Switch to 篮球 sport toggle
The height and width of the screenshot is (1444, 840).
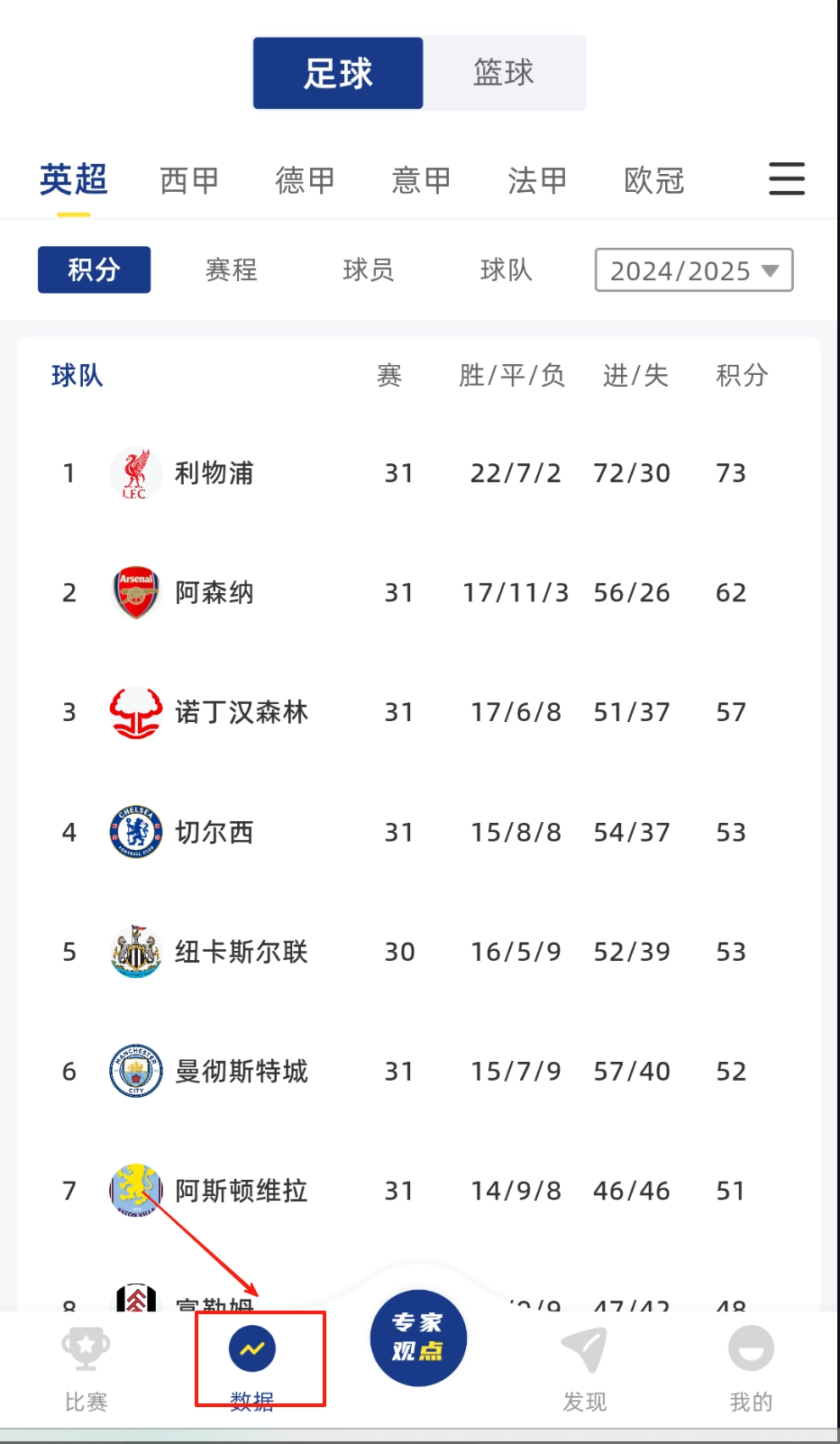point(504,73)
